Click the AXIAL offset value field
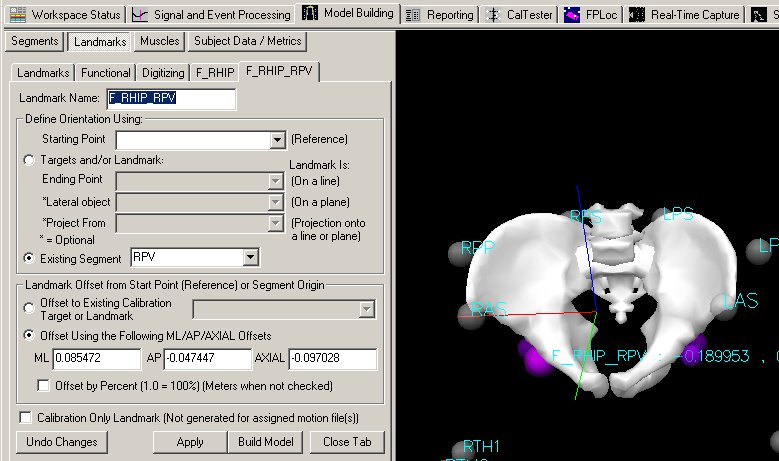Screen dimensions: 779x461 [332, 359]
